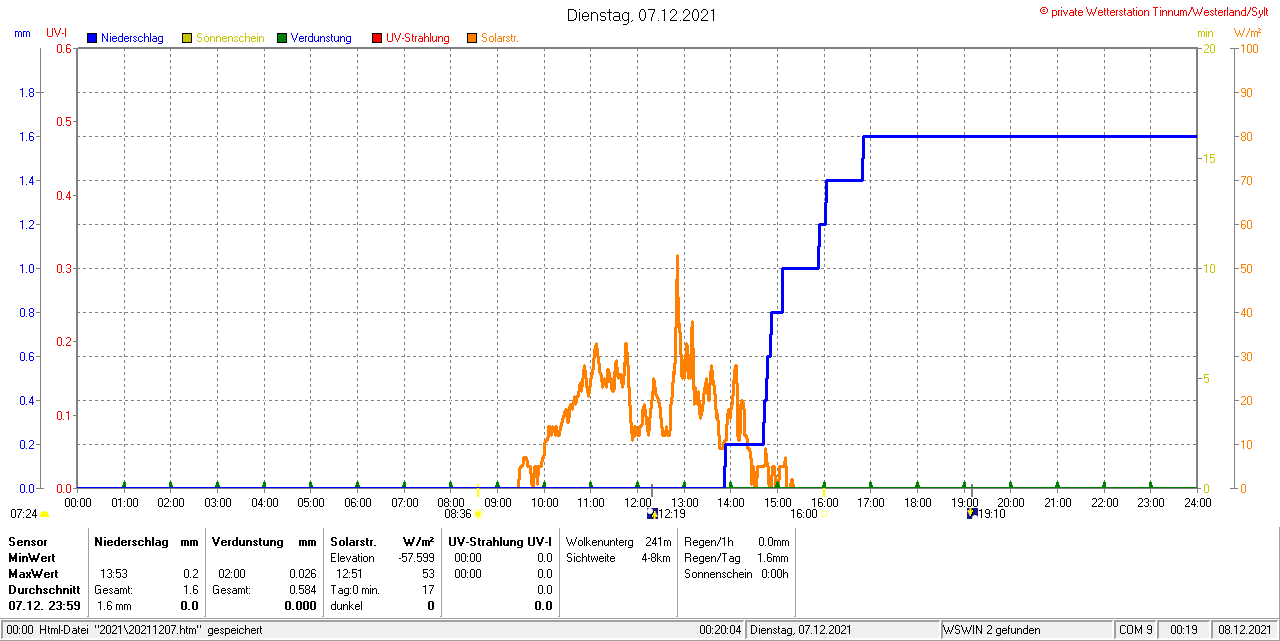Click the Sichtweite 4-8km reading
Viewport: 1280px width, 641px height.
pyautogui.click(x=619, y=557)
